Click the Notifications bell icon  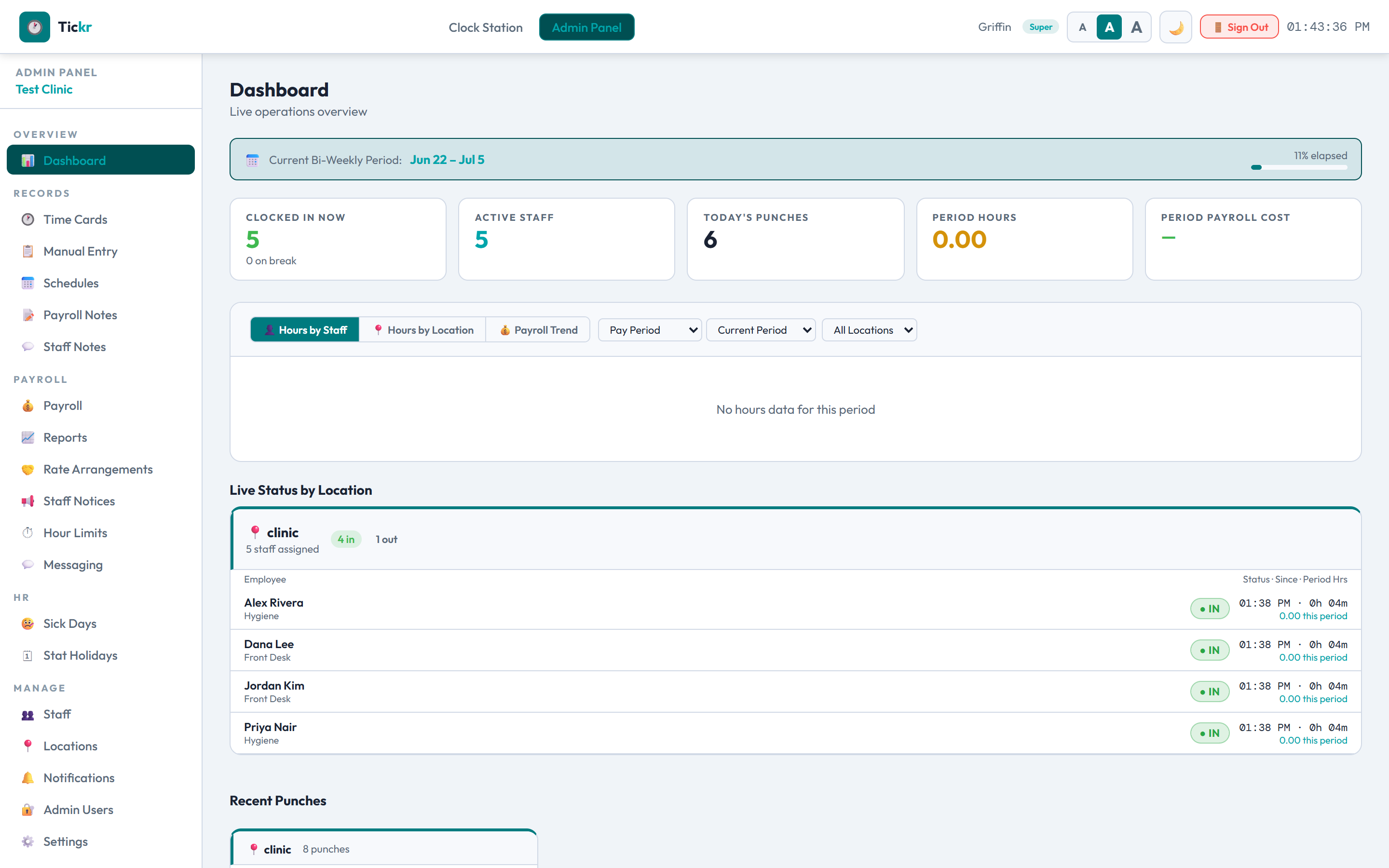click(x=27, y=778)
